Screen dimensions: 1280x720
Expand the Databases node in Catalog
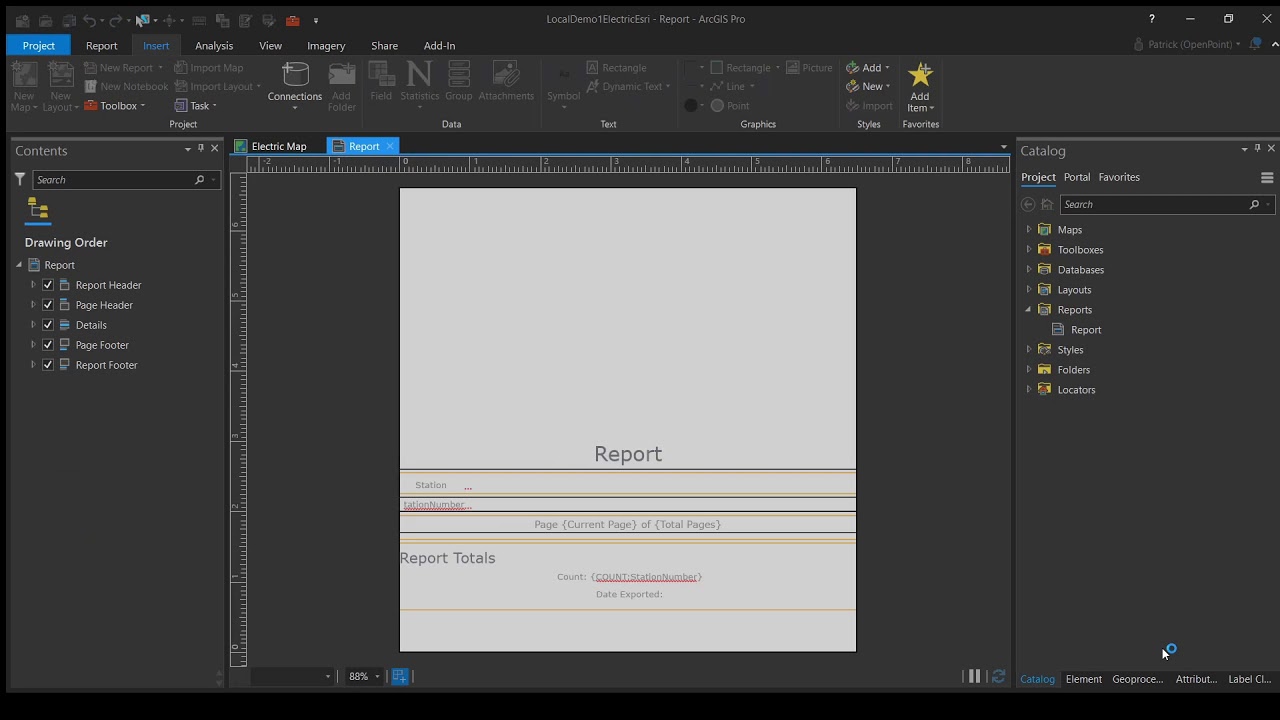1028,269
